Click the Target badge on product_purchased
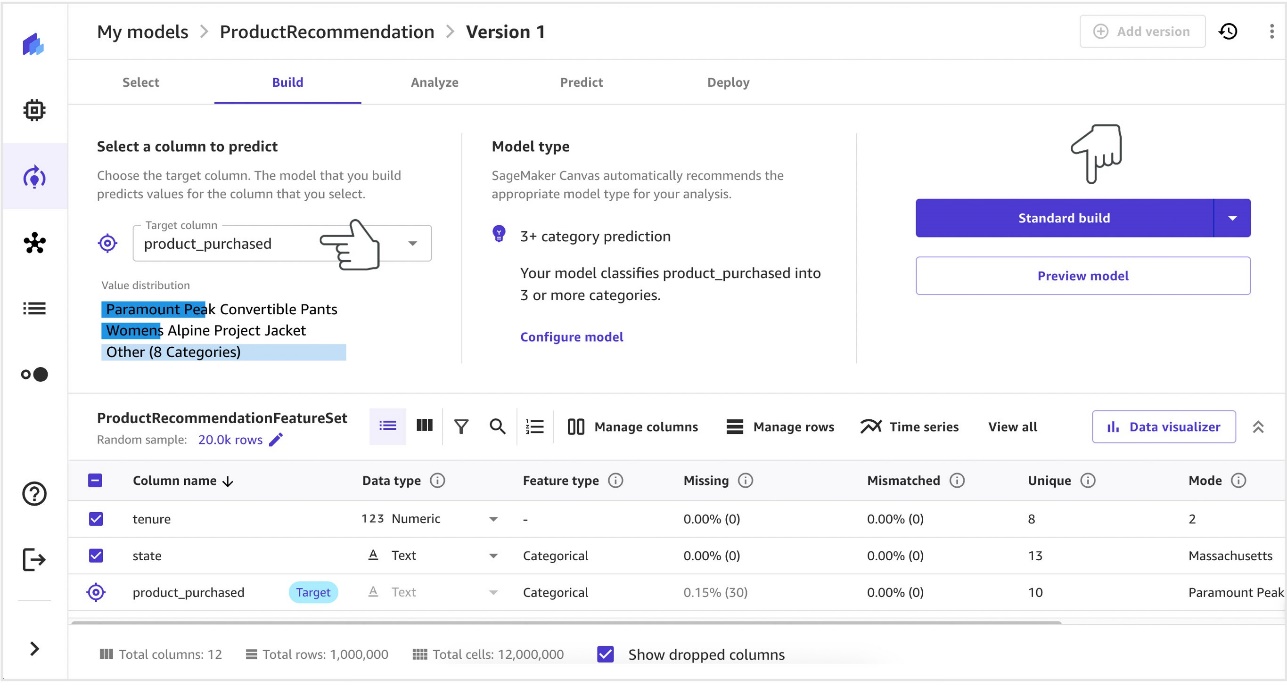The height and width of the screenshot is (695, 1287). coord(313,592)
